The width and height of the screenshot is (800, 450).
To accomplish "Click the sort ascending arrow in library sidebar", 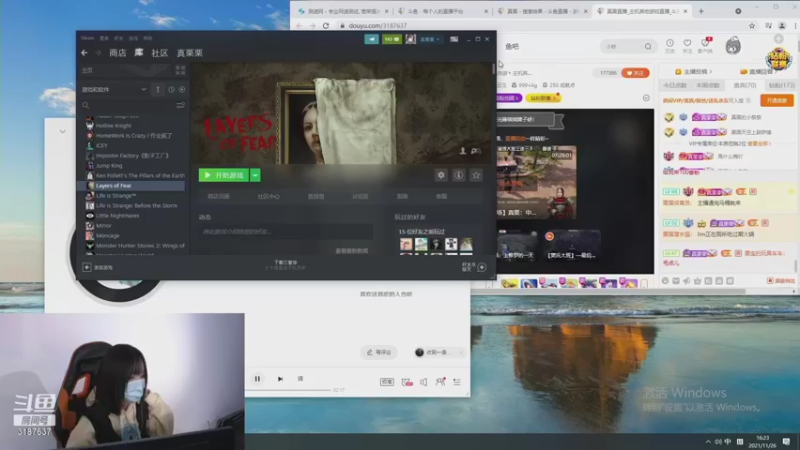I will (158, 89).
